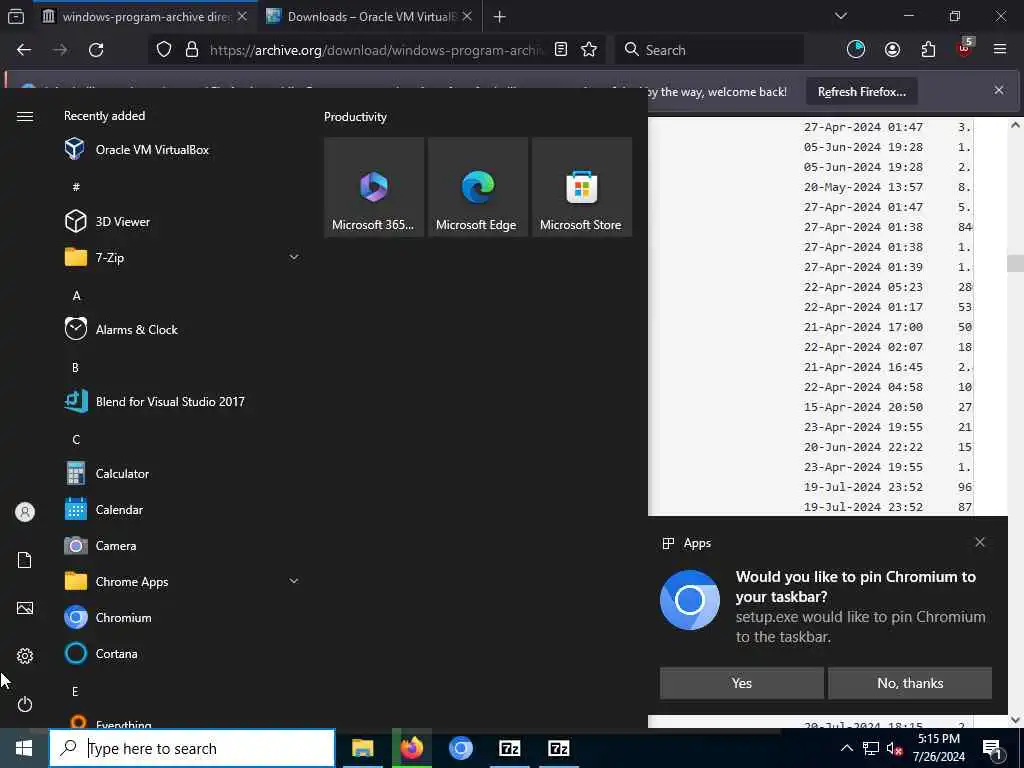Open the Power options in Start
This screenshot has height=768, width=1024.
click(x=25, y=704)
